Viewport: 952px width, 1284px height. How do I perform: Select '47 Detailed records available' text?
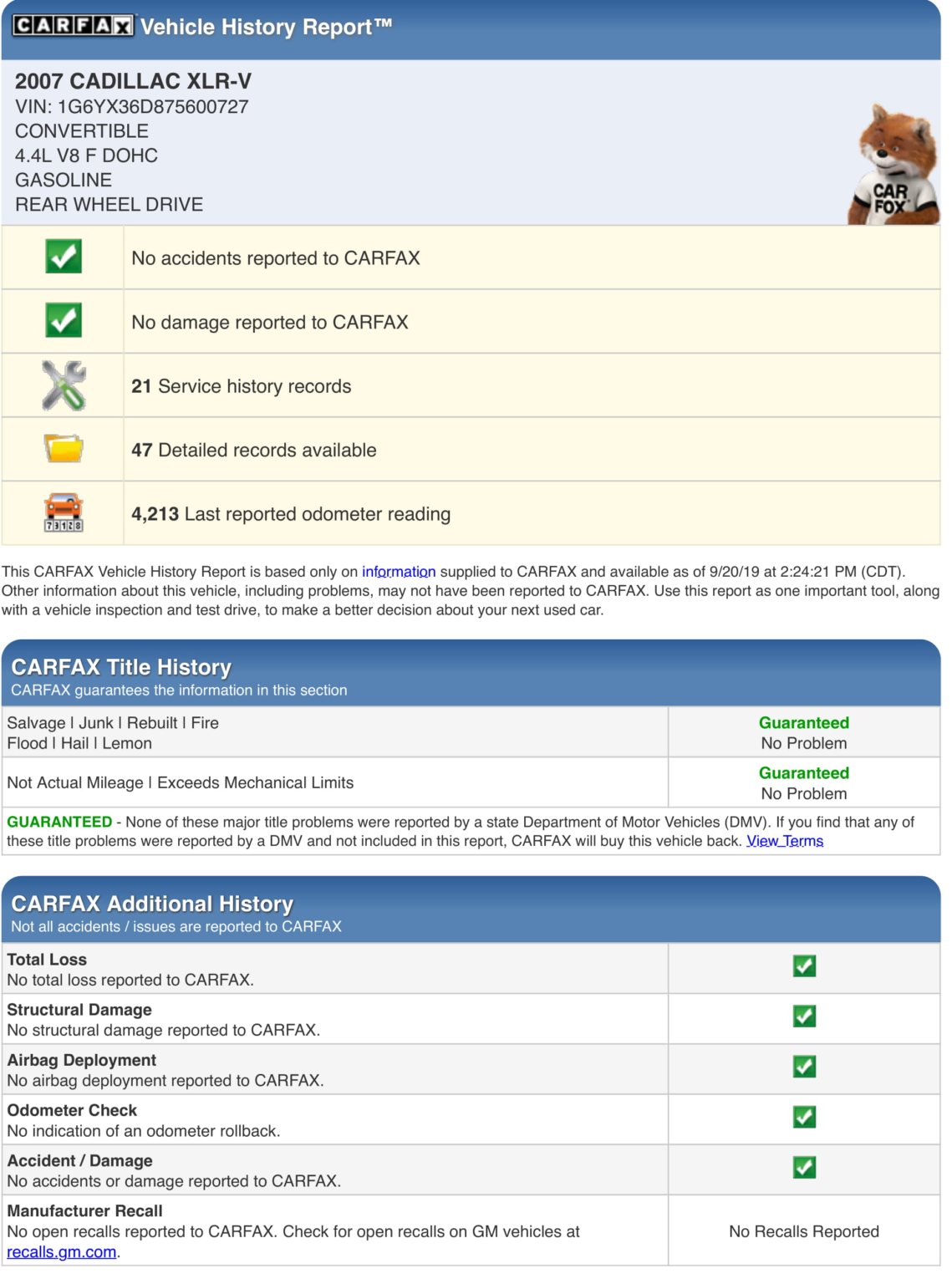(x=254, y=451)
